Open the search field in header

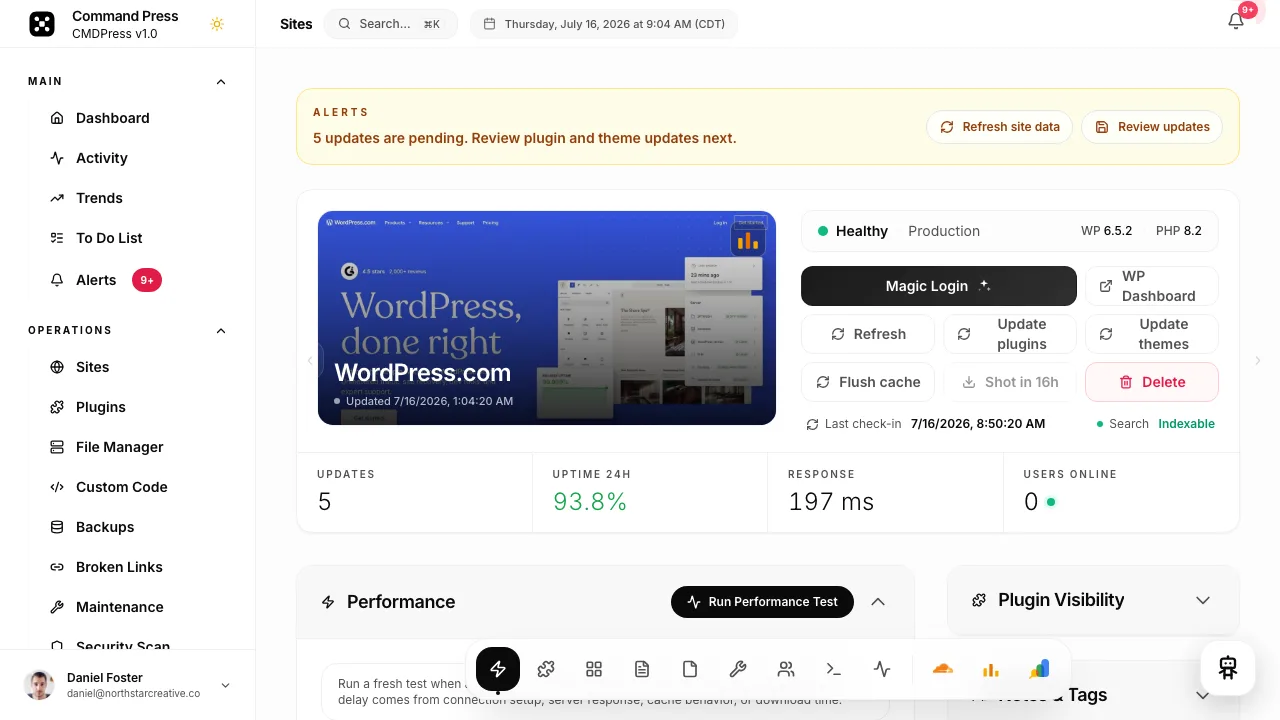point(390,24)
